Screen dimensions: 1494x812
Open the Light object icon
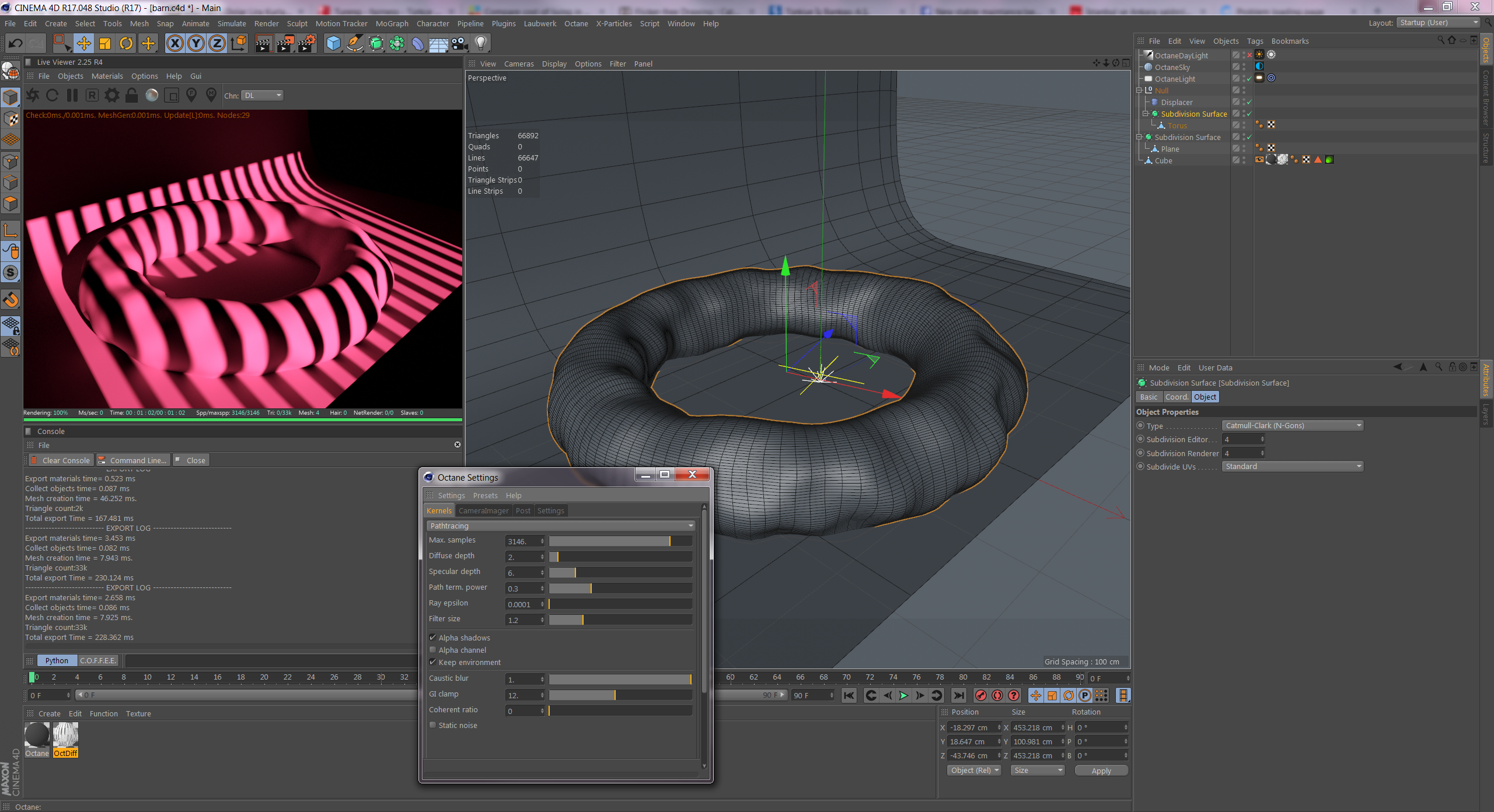point(481,43)
